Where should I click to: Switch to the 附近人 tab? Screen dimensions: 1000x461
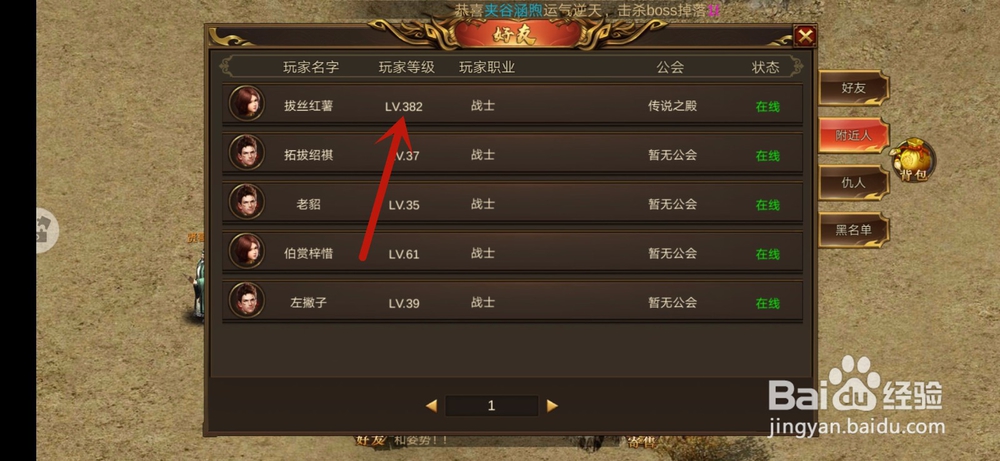point(853,135)
